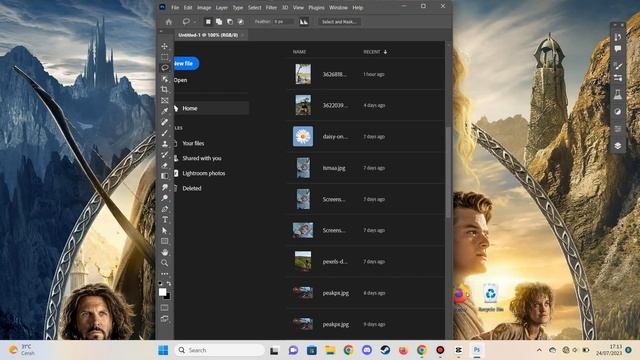The width and height of the screenshot is (640, 360).
Task: Select the Blur tool
Action: [164, 187]
